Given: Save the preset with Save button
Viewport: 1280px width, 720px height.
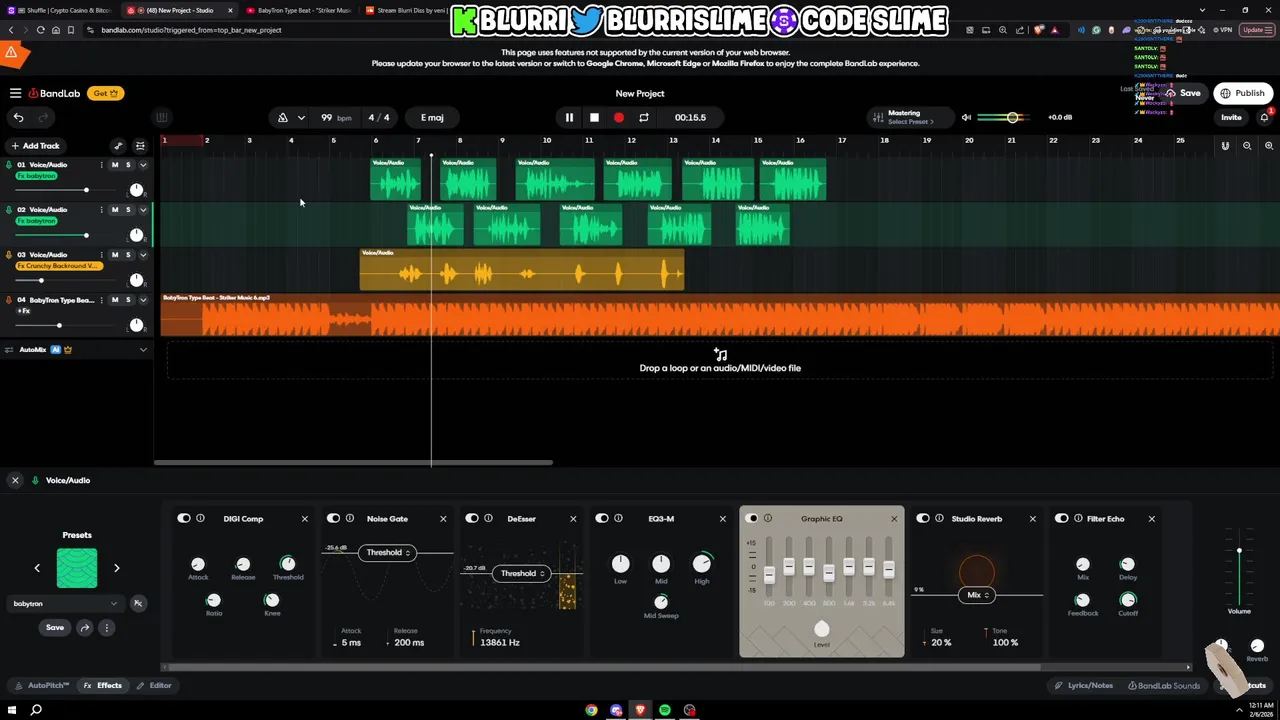Looking at the screenshot, I should [x=55, y=628].
